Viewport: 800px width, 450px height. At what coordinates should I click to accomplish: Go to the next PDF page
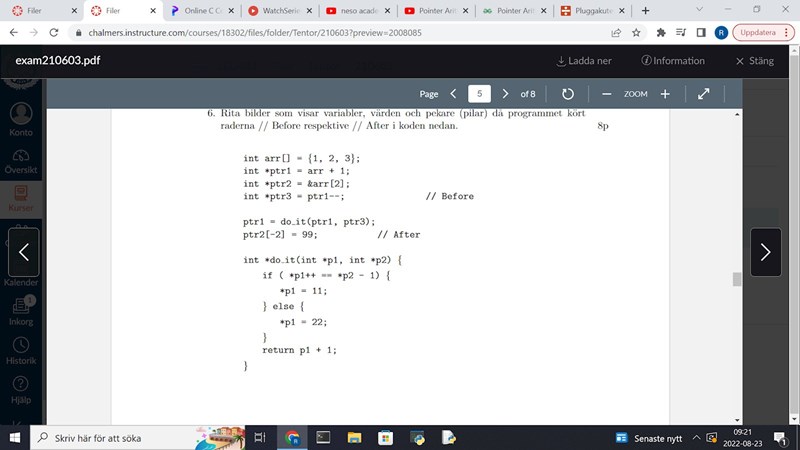(x=505, y=93)
